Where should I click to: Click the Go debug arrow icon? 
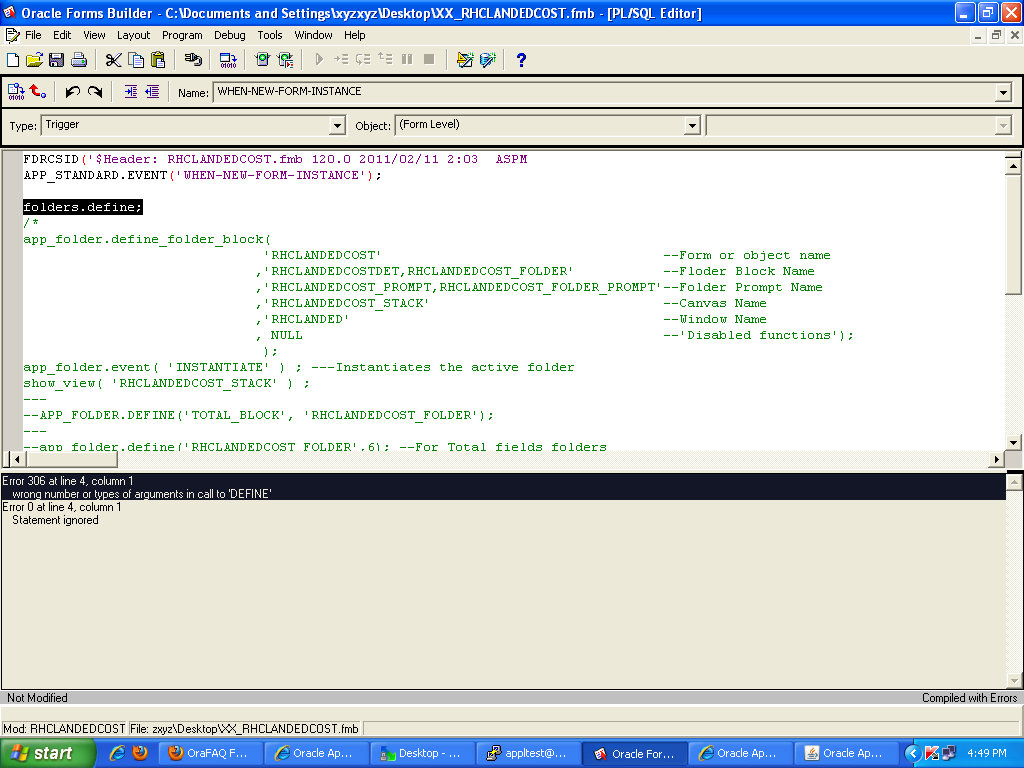click(x=319, y=59)
